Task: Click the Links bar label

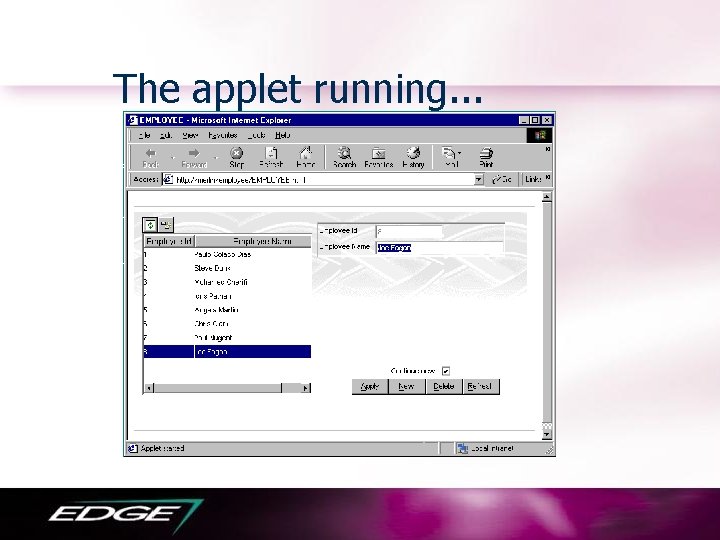Action: [533, 179]
